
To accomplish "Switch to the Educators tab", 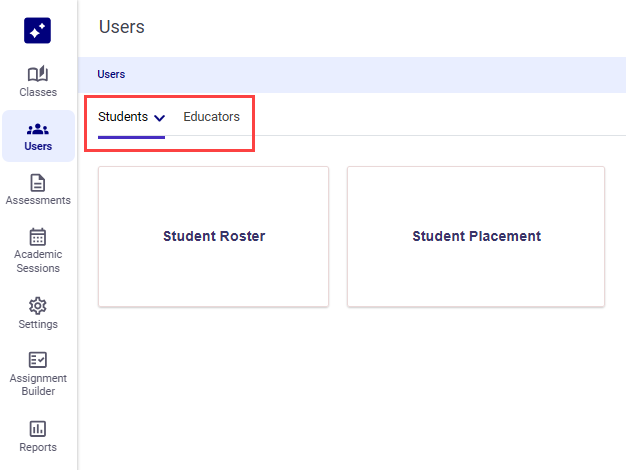I will tap(212, 117).
